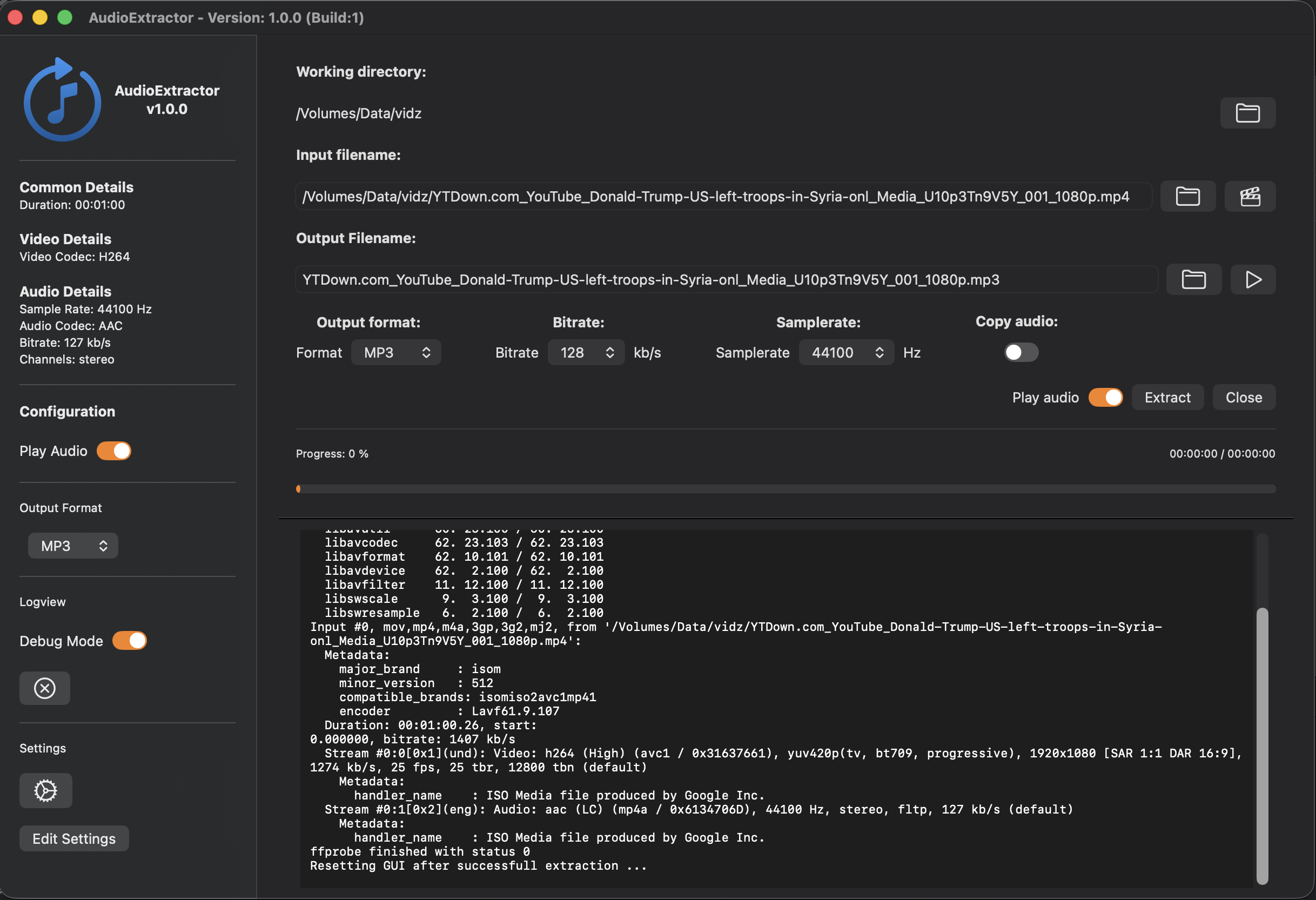Turn off Debug Mode in the sidebar

(129, 641)
